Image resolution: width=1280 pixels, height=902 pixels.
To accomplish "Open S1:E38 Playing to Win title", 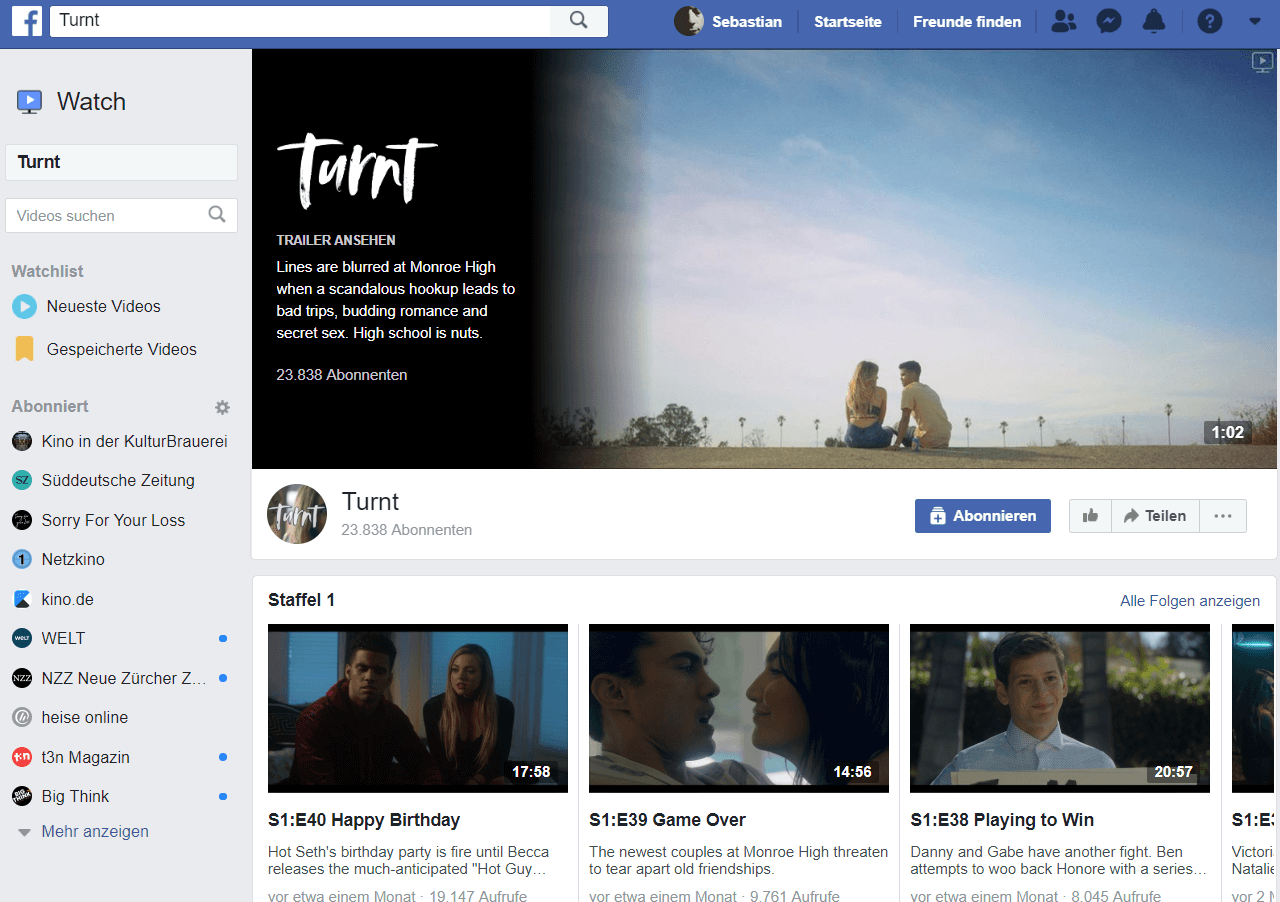I will pos(1002,820).
